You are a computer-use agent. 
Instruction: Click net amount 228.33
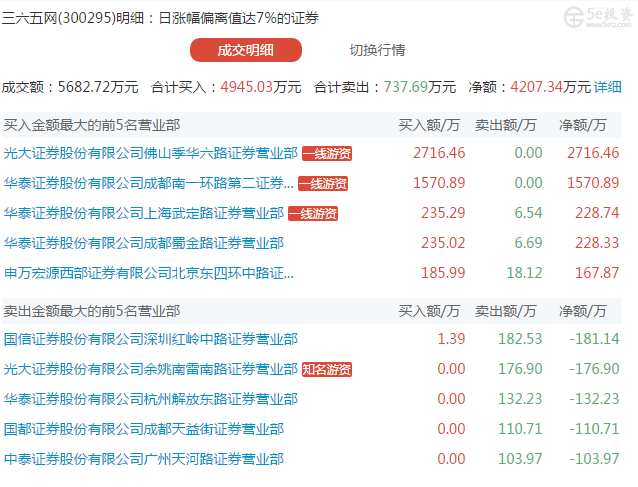point(597,243)
